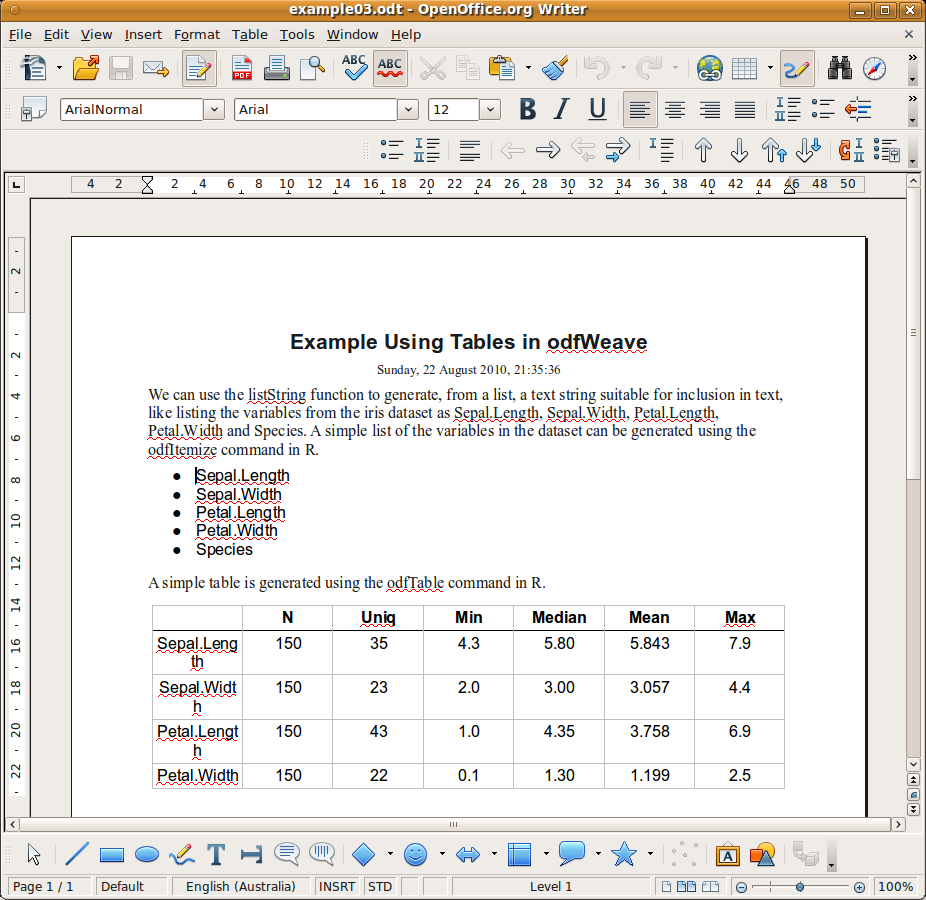926x900 pixels.
Task: Insert a hyperlink via globe icon
Action: click(x=709, y=68)
